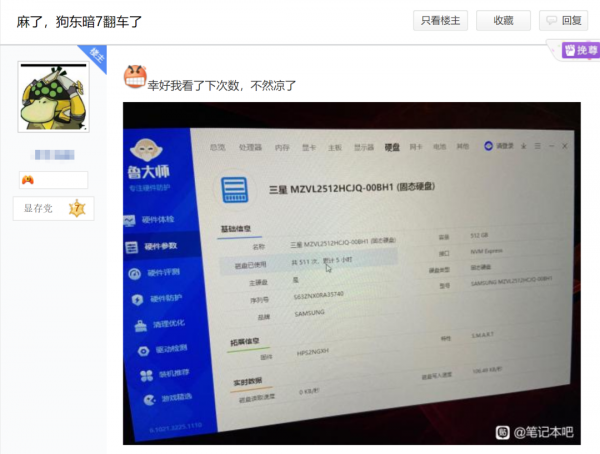600x454 pixels.
Task: Click the firmware value HPS2NGXH
Action: pyautogui.click(x=313, y=352)
